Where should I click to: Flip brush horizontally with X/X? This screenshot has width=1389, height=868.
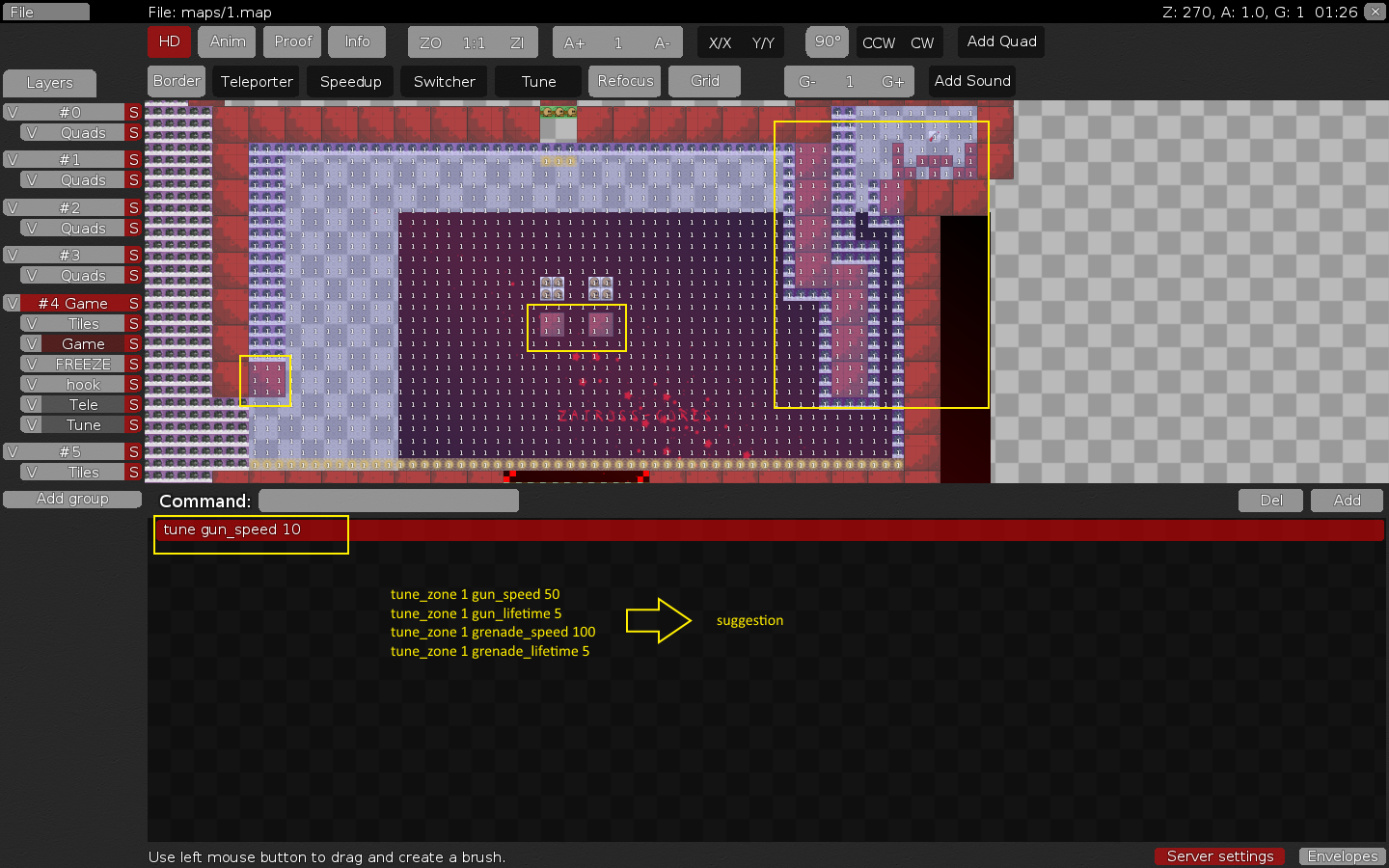(720, 42)
